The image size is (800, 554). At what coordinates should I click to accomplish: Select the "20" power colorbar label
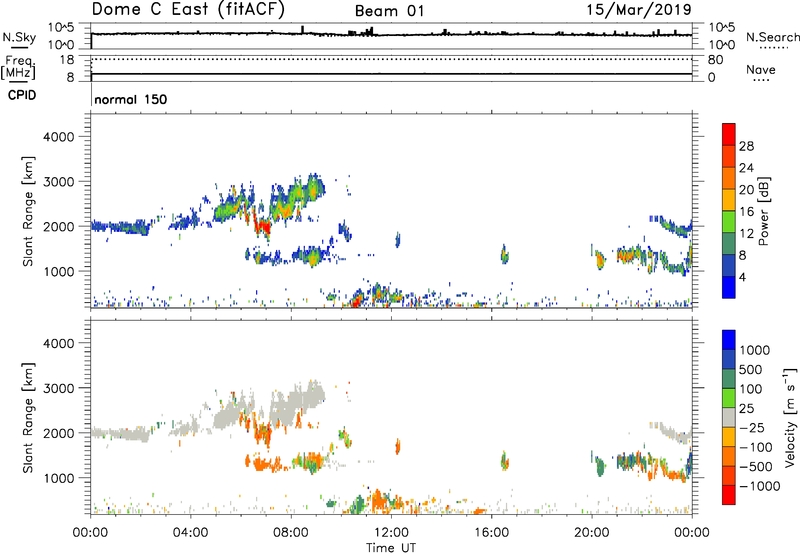pos(746,190)
